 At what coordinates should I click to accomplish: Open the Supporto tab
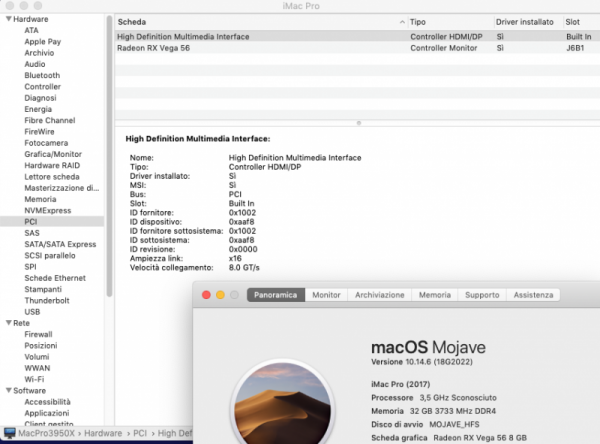point(481,296)
